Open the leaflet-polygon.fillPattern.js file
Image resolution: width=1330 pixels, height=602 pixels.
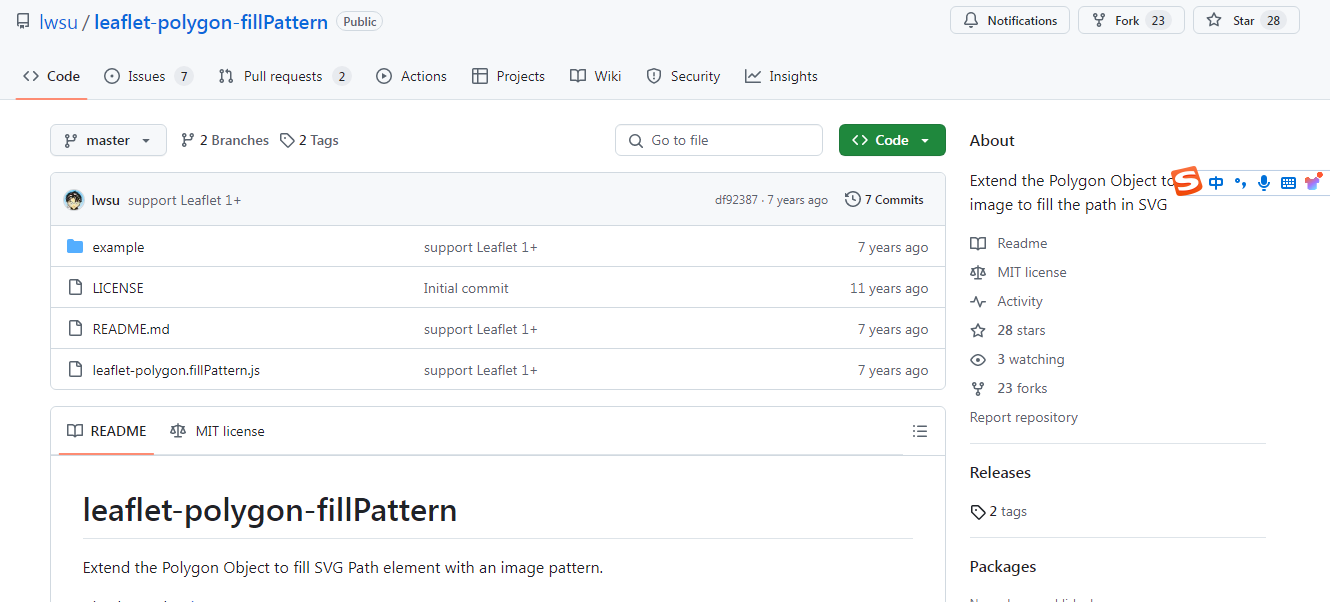pos(176,370)
